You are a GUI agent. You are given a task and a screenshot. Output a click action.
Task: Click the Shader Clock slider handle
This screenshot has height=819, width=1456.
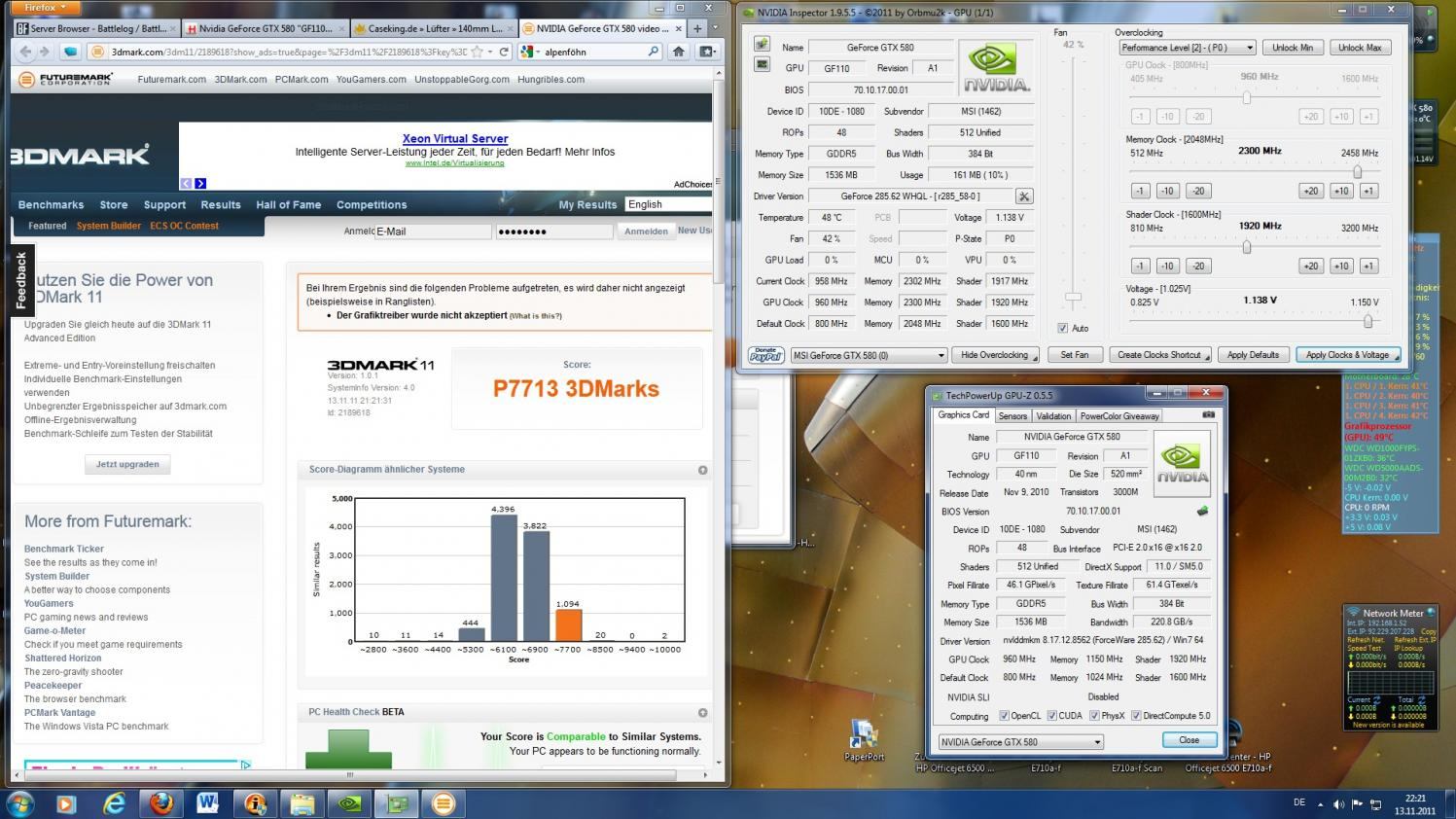1246,246
